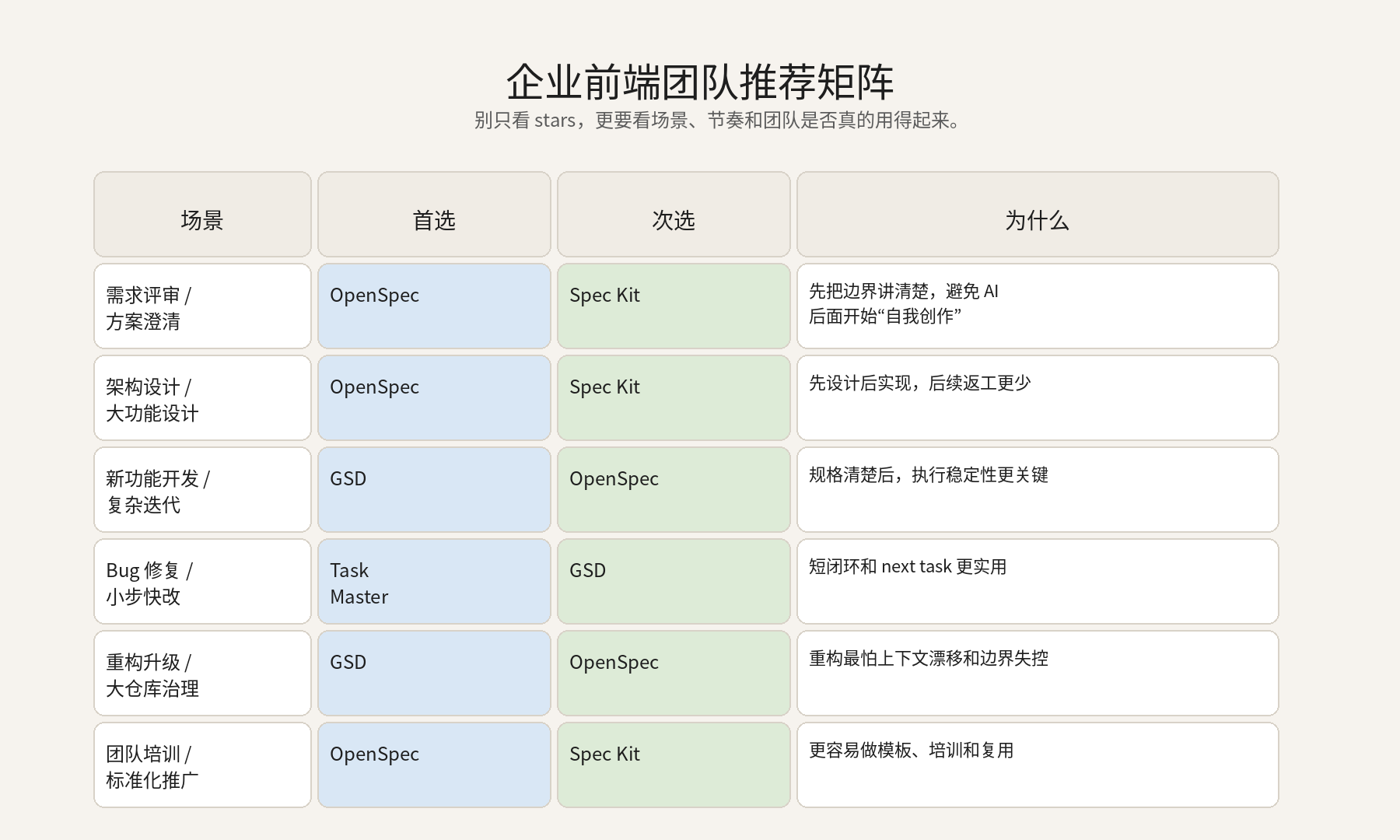Click OpenSpec second choice in 新功能开发 row

[674, 489]
